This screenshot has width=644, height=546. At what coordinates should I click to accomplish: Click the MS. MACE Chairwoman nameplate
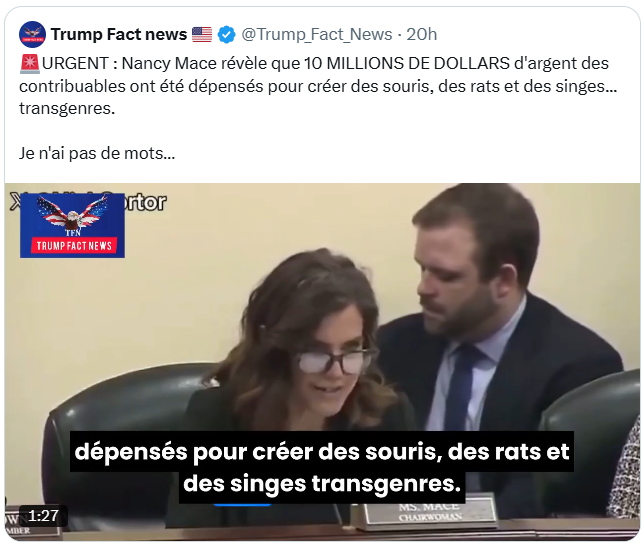429,512
